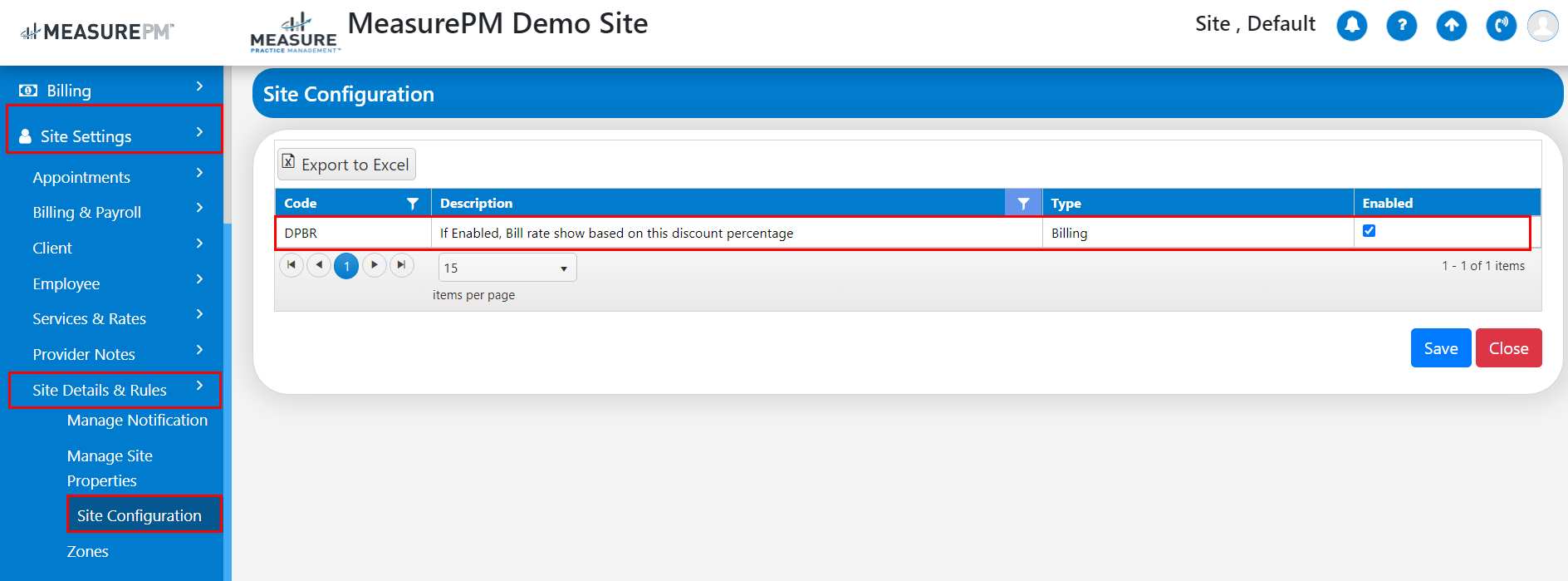Select the DPBR code cell

[x=353, y=234]
